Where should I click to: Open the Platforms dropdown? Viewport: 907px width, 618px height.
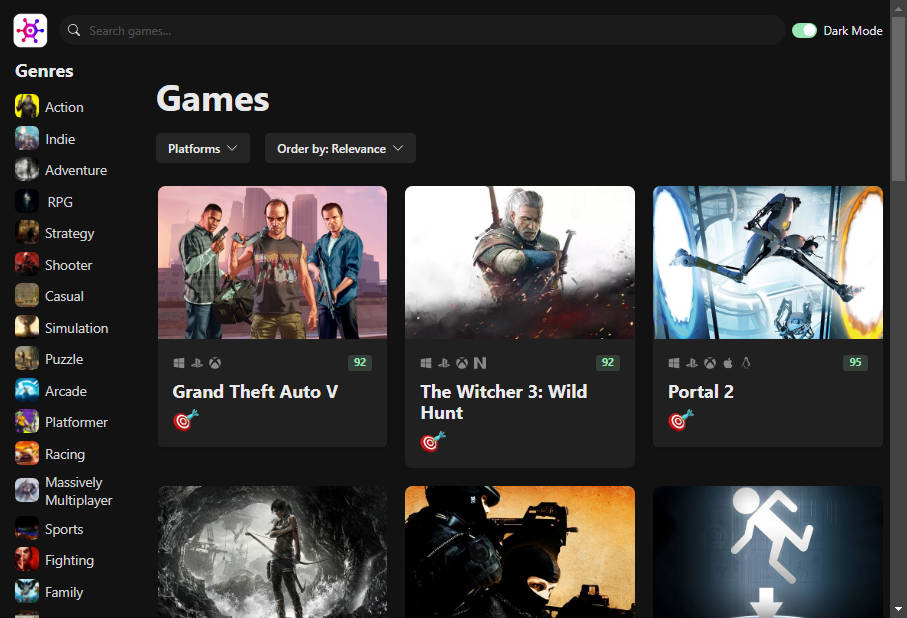pyautogui.click(x=202, y=148)
